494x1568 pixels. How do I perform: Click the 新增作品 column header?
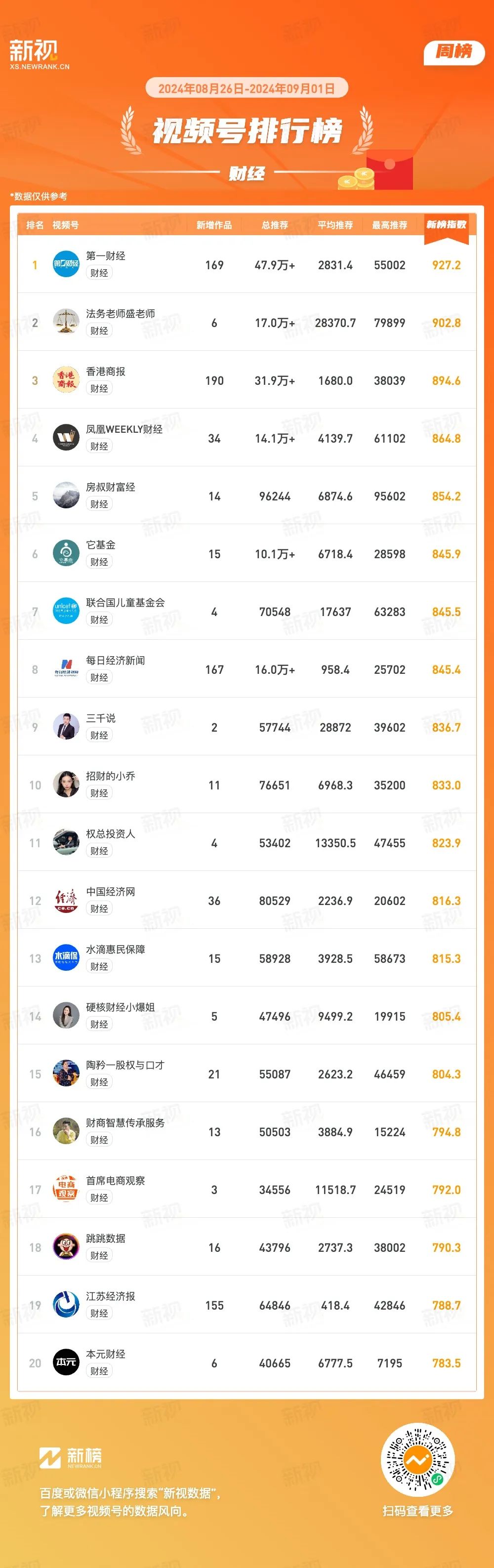214,225
